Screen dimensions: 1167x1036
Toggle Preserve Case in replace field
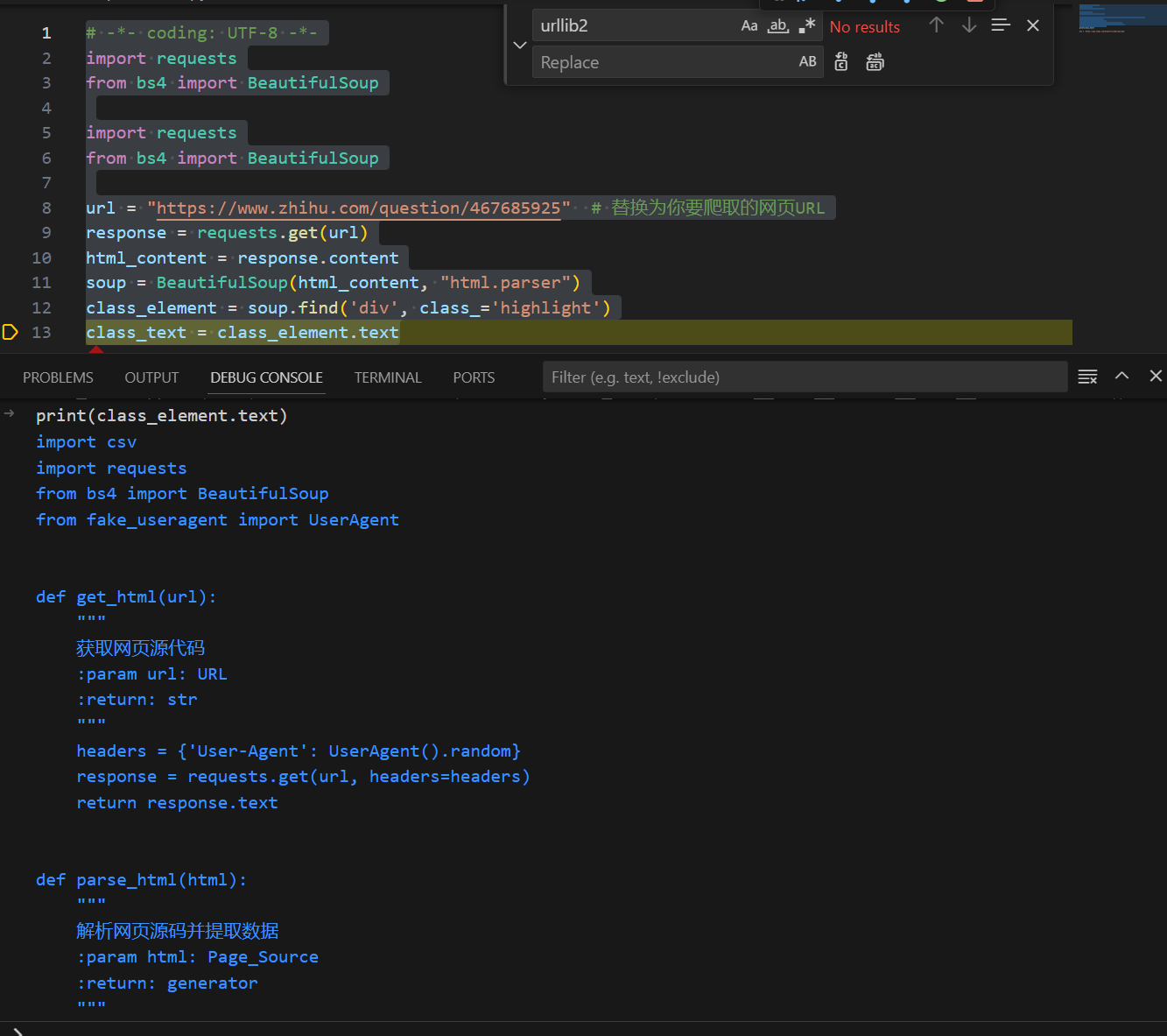(807, 62)
